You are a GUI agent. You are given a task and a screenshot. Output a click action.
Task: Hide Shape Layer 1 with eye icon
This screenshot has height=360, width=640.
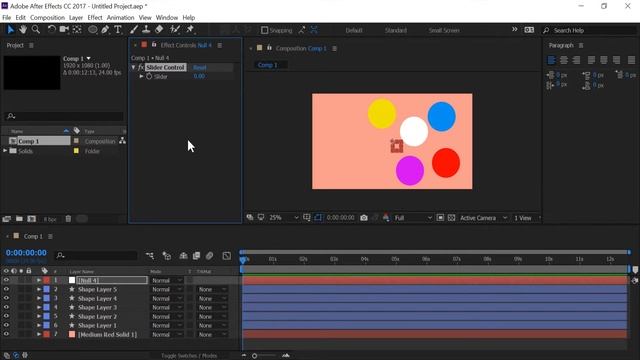coord(6,325)
